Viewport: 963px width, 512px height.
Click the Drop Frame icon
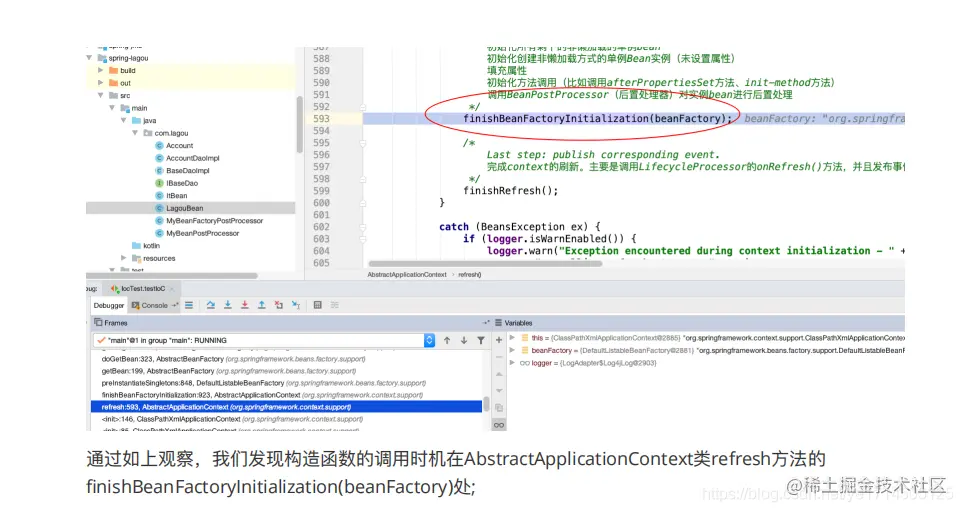click(x=279, y=305)
